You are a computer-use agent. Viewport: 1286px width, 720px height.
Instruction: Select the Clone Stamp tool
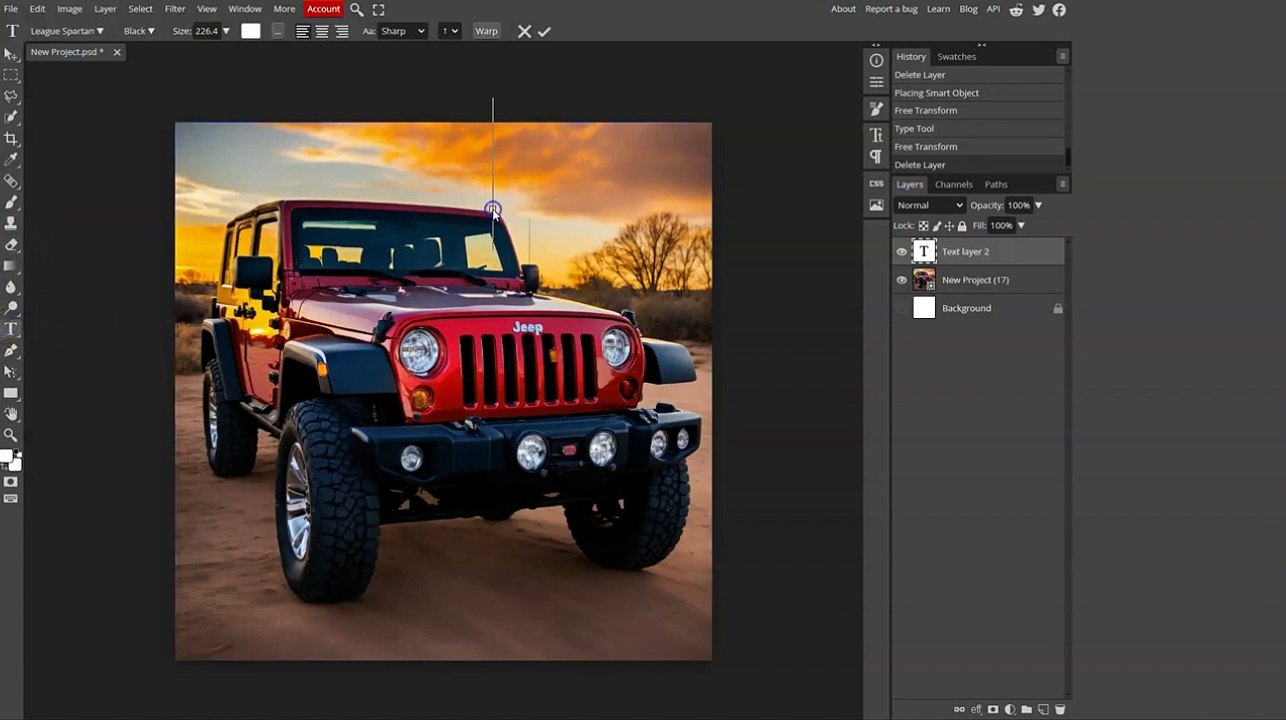11,223
